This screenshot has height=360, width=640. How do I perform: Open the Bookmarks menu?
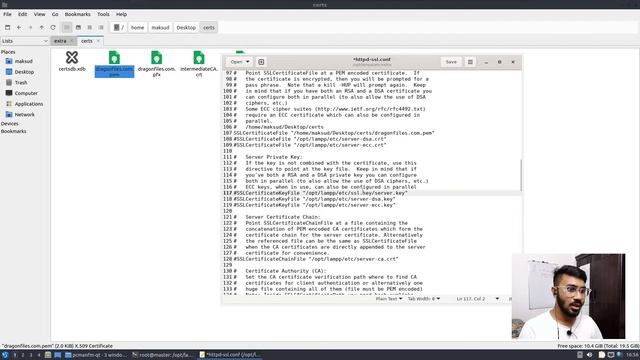pos(78,14)
